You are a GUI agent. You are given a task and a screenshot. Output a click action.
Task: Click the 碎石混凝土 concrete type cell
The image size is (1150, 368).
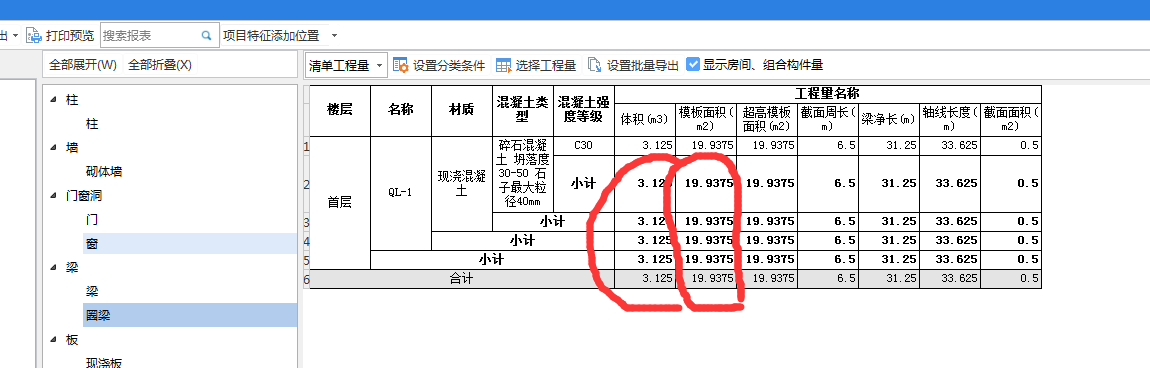(x=522, y=174)
